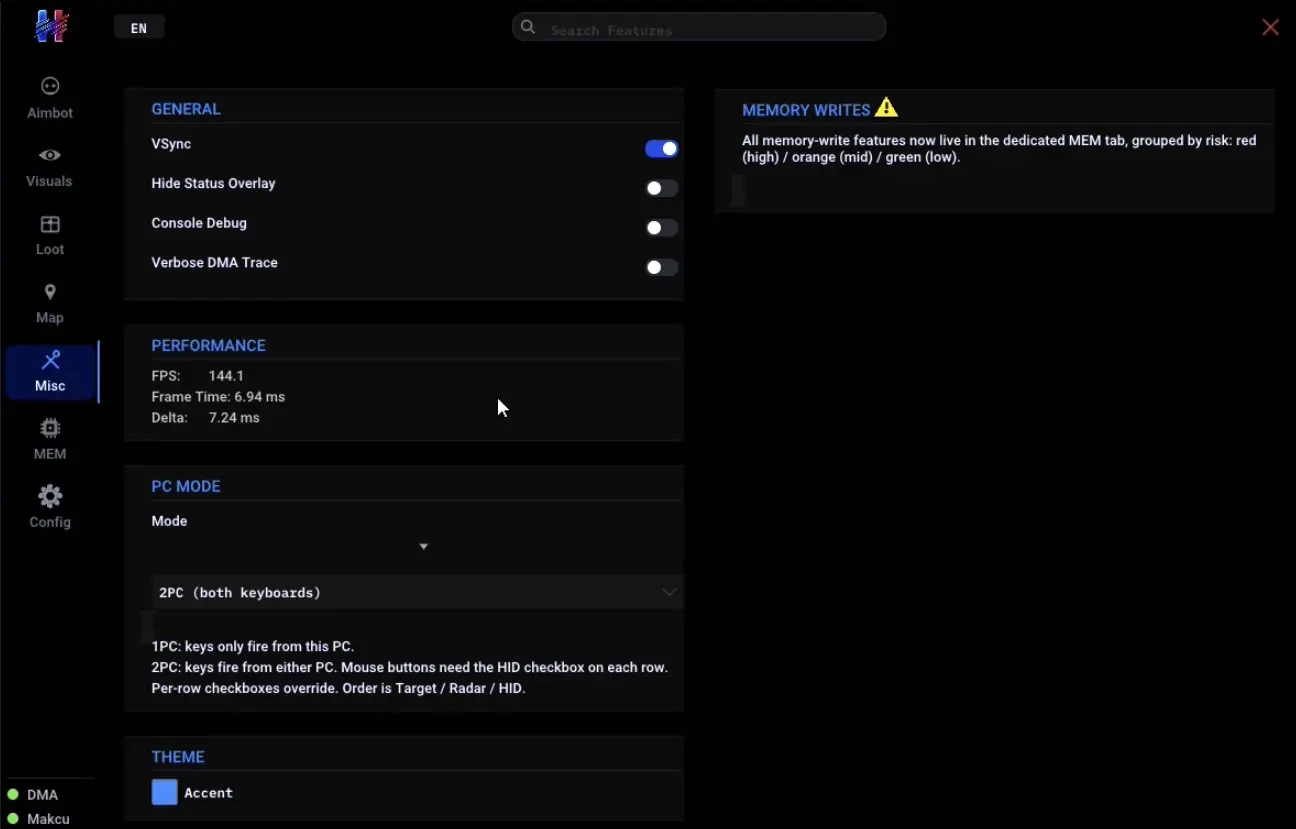
Task: Open the MEM chip icon section
Action: [50, 428]
